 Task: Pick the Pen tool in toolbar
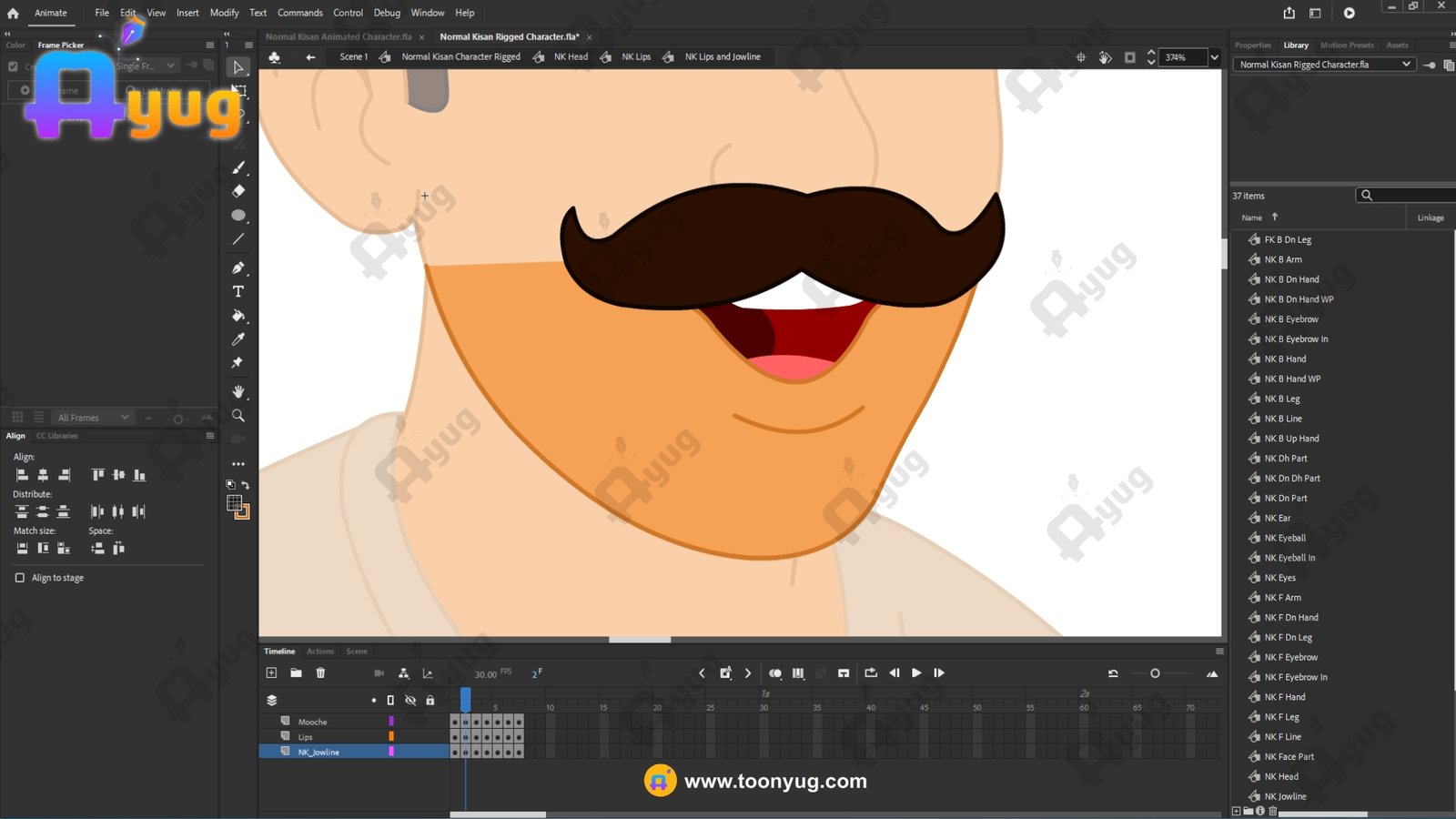click(238, 268)
